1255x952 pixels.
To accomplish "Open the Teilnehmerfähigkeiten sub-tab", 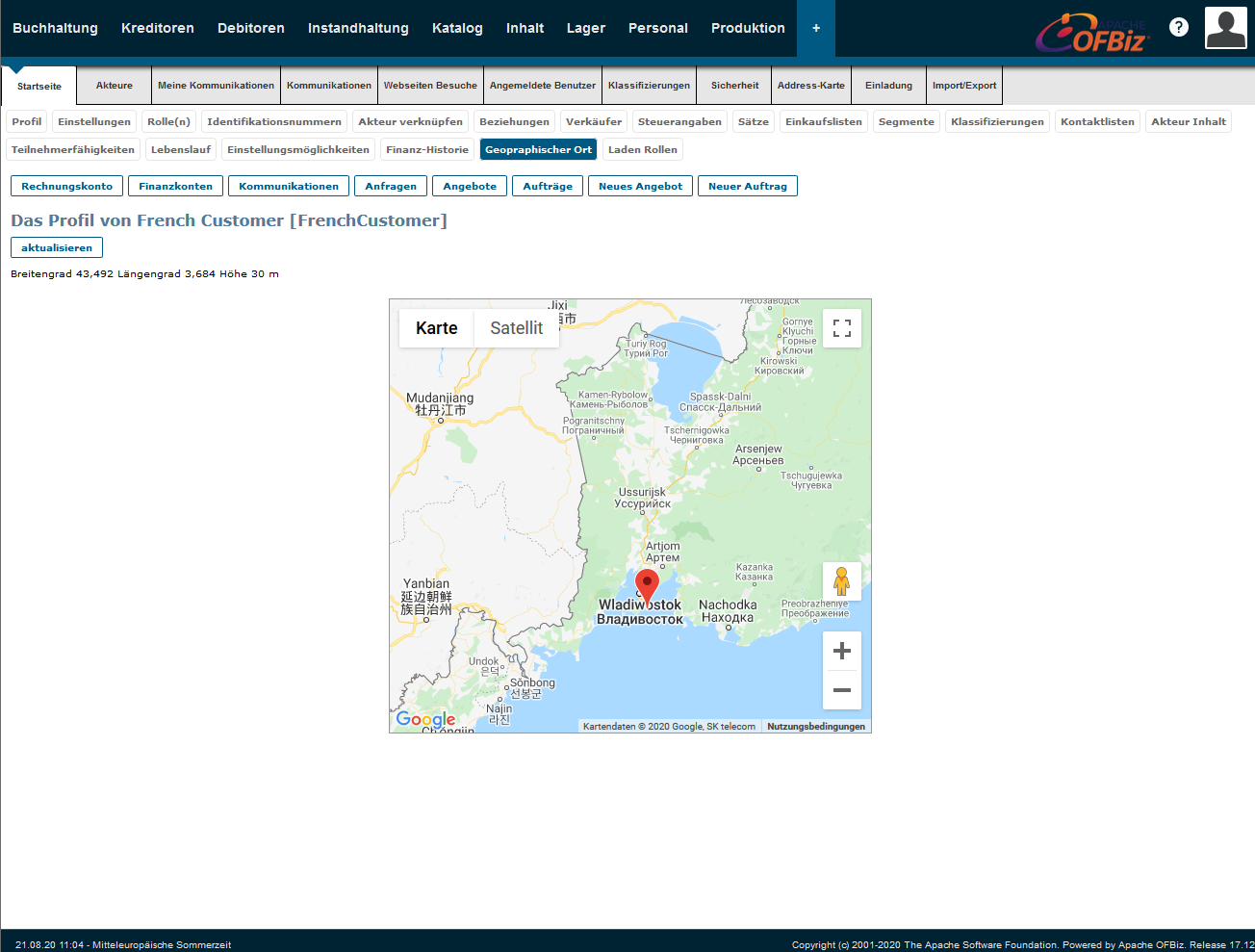I will click(x=73, y=149).
